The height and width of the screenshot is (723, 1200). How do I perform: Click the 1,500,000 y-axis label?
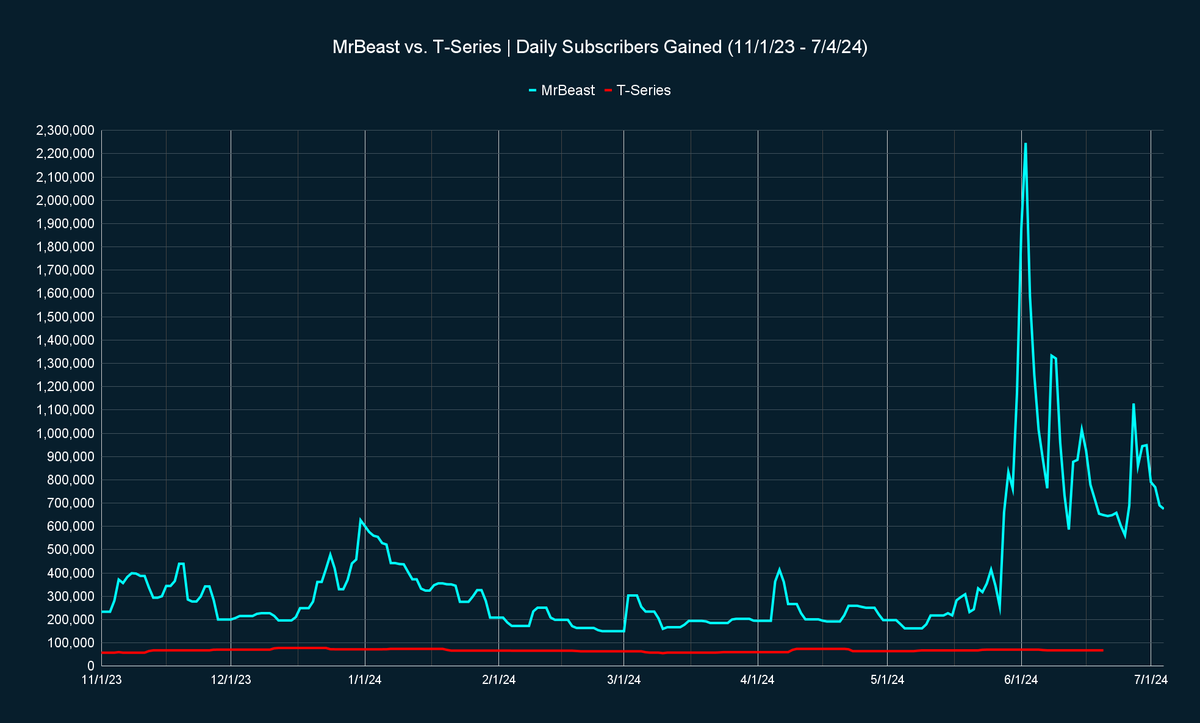pyautogui.click(x=65, y=317)
